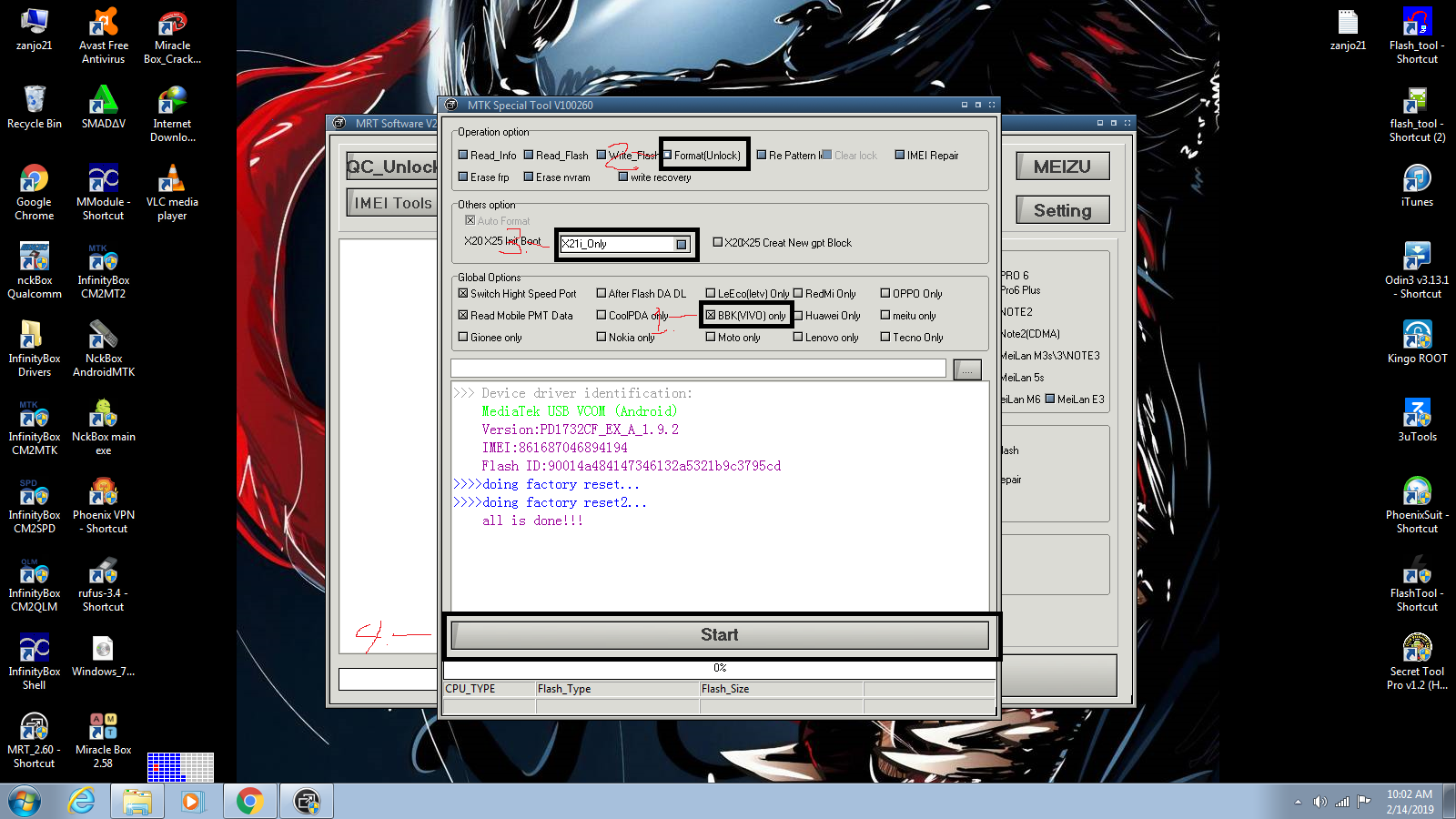Open the InfinityBox Shell desktop icon
Image resolution: width=1456 pixels, height=819 pixels.
tap(35, 662)
